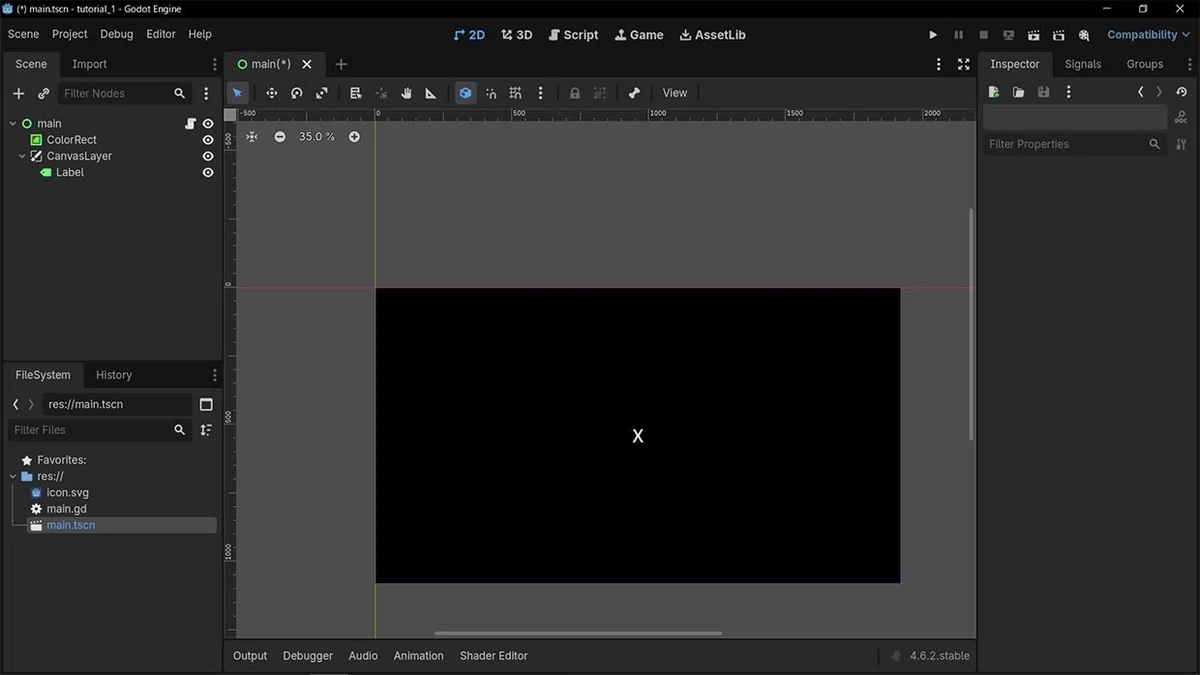1200x675 pixels.
Task: Stop the running project
Action: click(983, 35)
